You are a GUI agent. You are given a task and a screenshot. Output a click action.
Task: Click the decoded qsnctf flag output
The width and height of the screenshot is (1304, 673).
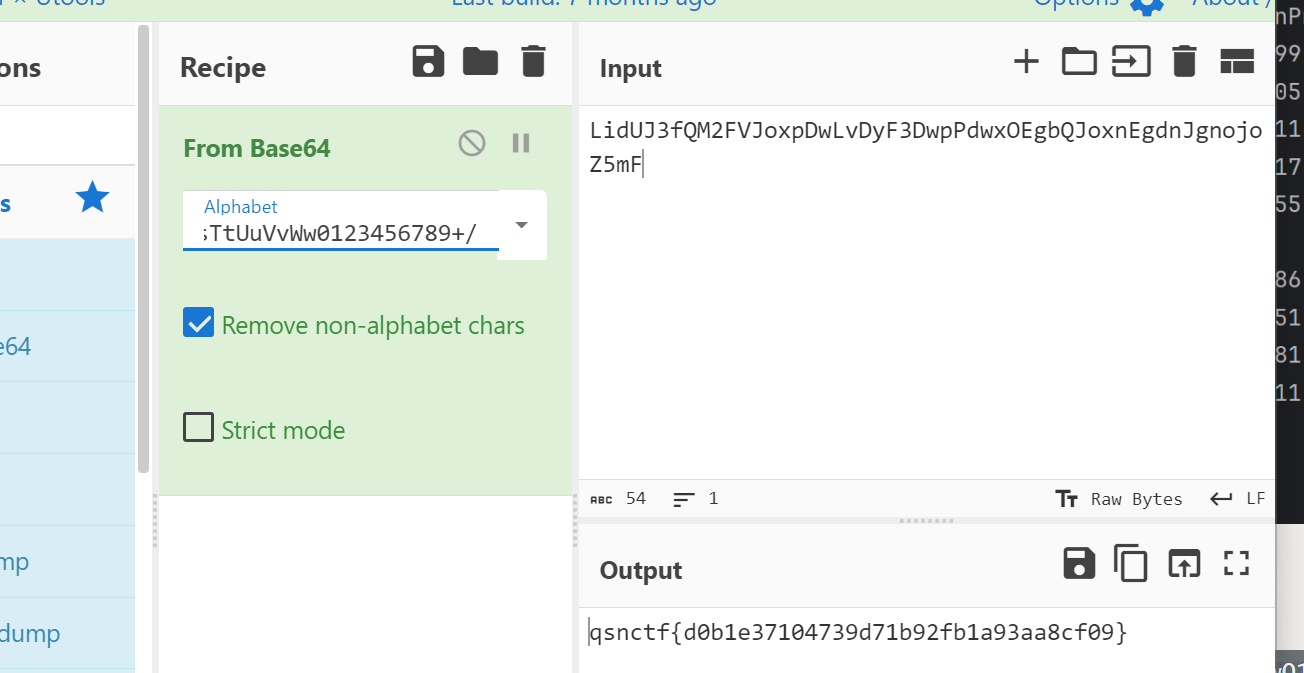(x=858, y=632)
